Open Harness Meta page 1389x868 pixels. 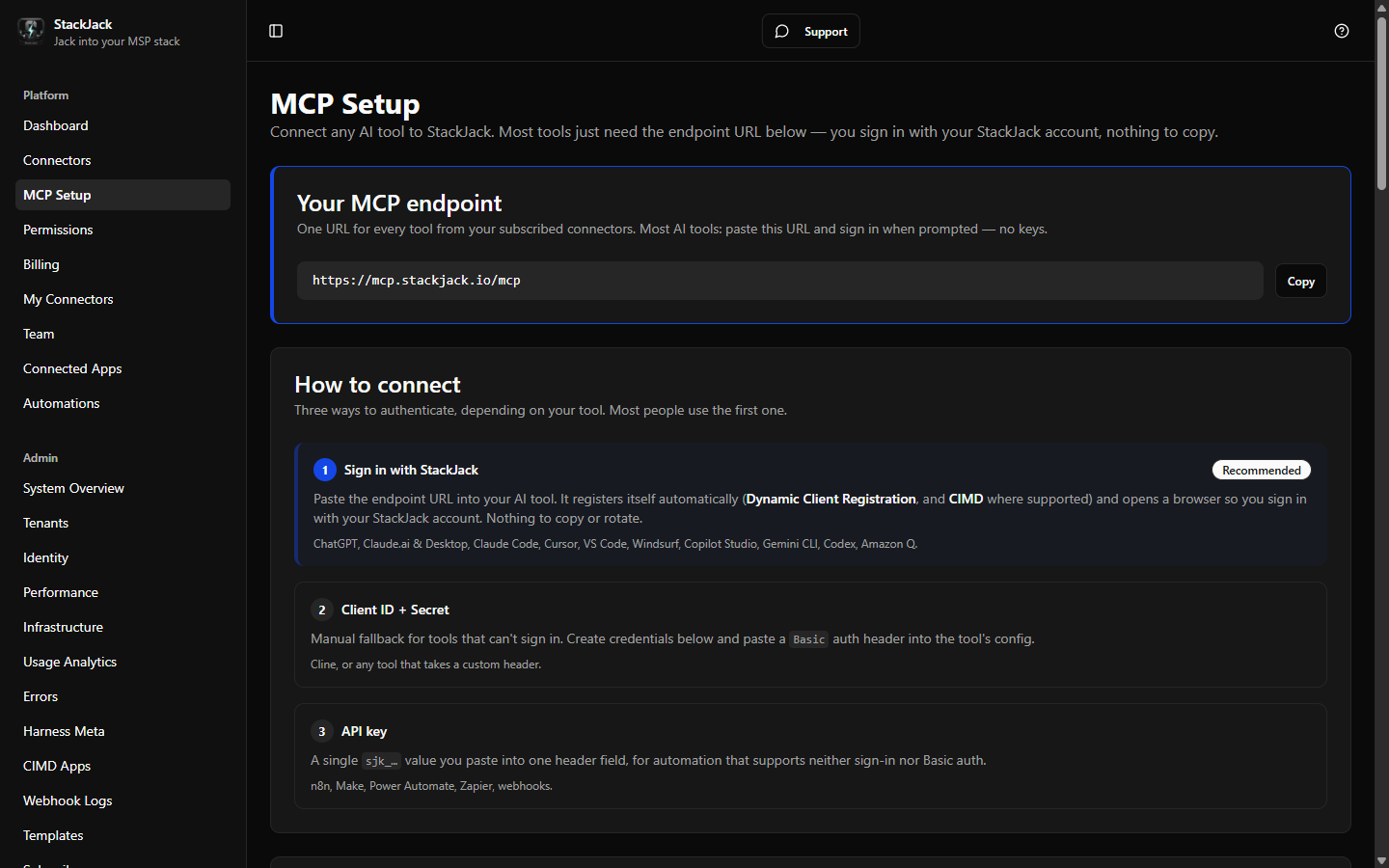click(x=123, y=731)
